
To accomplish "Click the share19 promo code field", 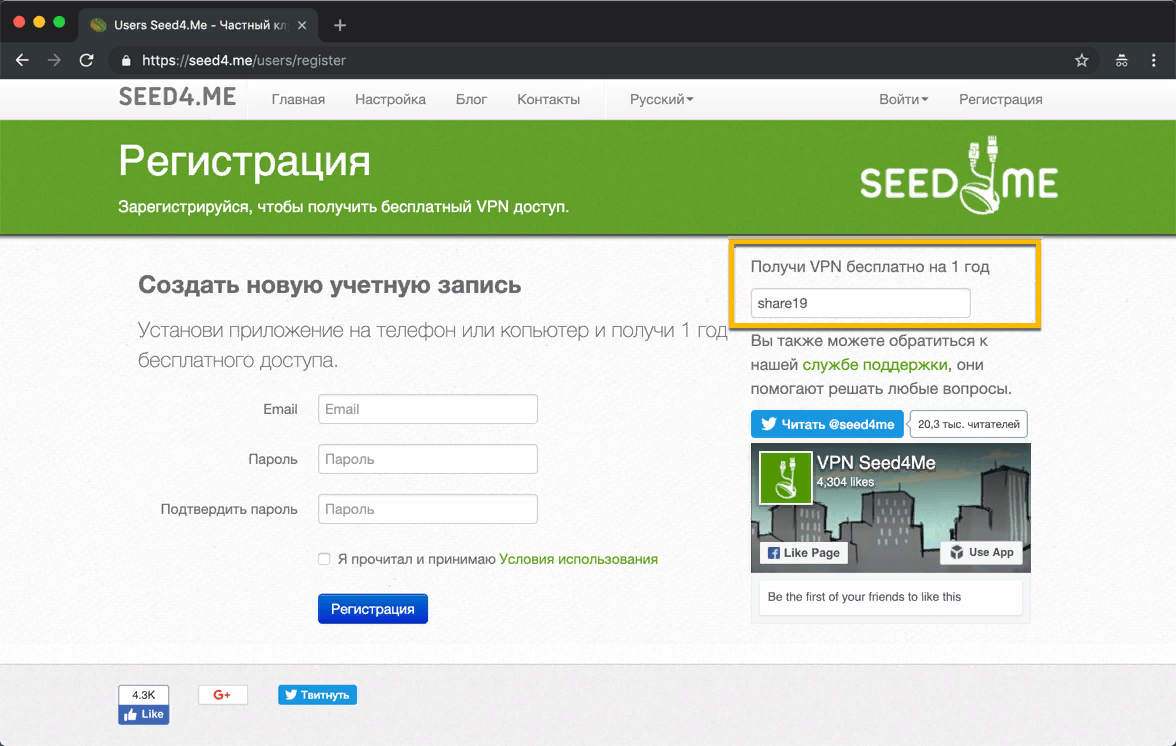I will (x=860, y=303).
